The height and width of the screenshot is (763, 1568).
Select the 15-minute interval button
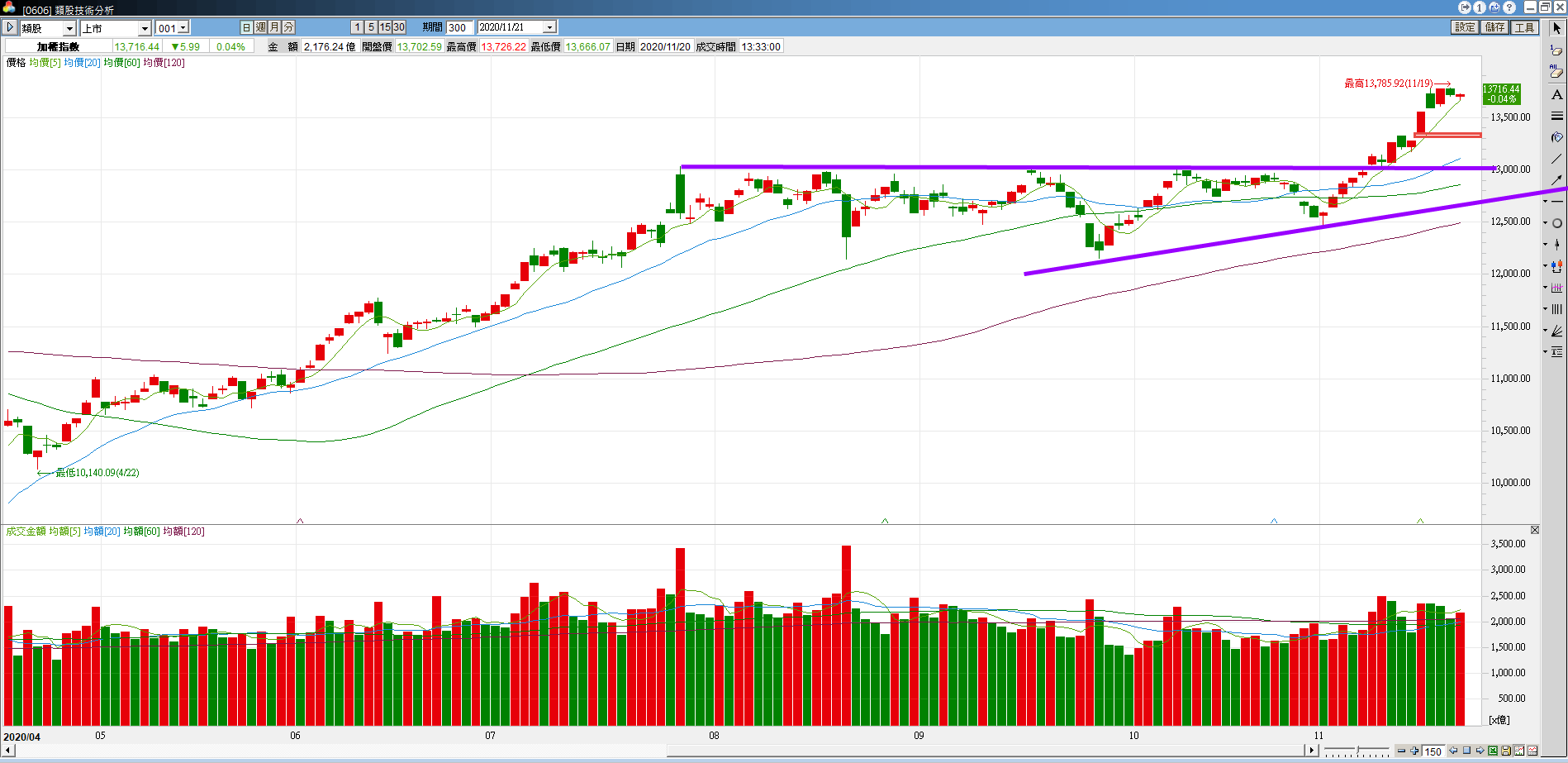click(x=385, y=27)
